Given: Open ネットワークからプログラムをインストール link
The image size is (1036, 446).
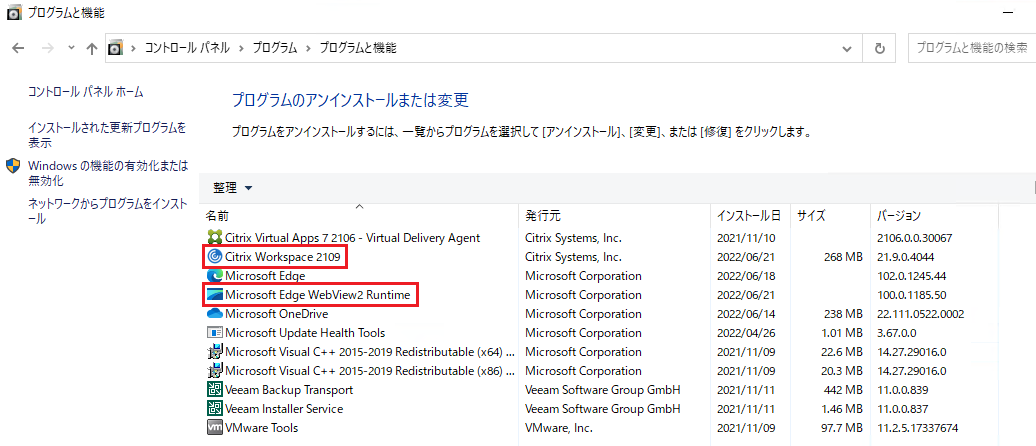Looking at the screenshot, I should pyautogui.click(x=107, y=211).
